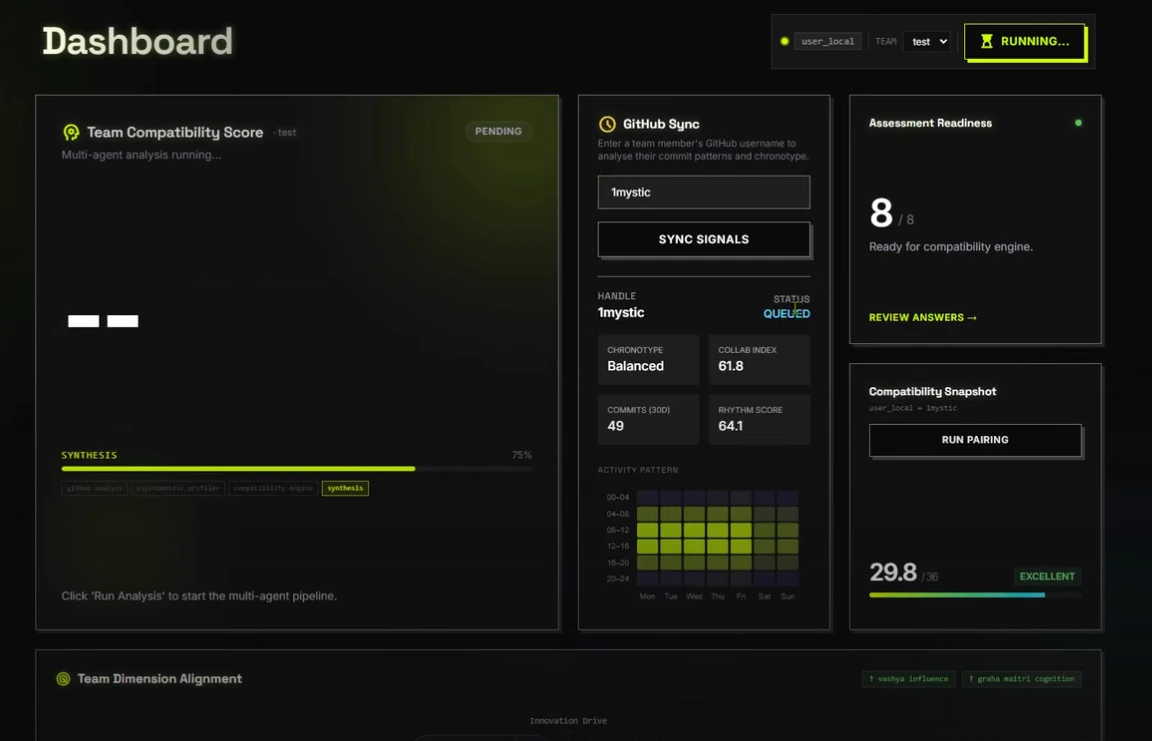Click the RUN PAIRING button
This screenshot has height=741, width=1152.
coord(975,440)
